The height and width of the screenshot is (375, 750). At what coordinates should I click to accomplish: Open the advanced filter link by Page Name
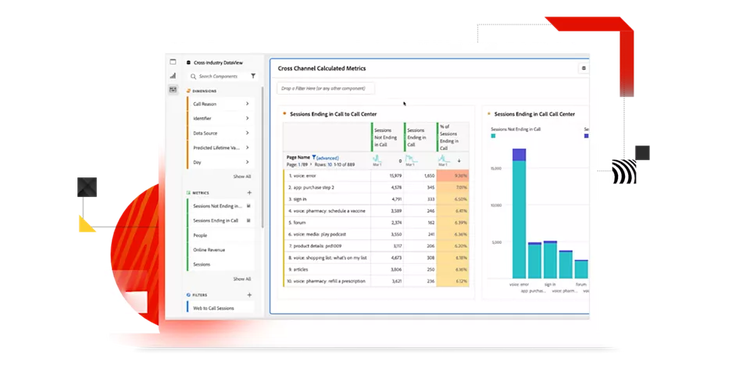[328, 158]
